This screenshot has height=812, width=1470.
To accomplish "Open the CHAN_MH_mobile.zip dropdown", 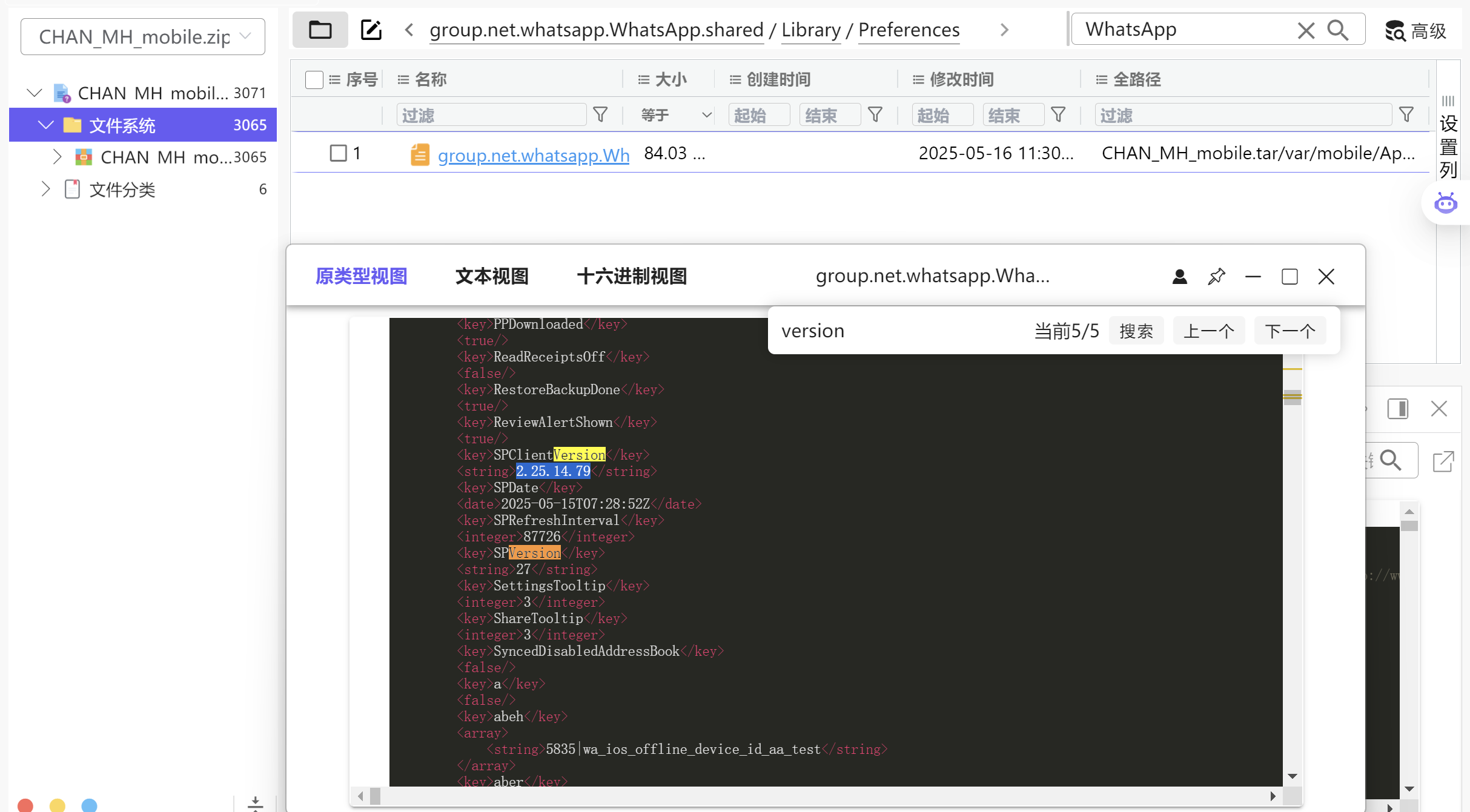I will [142, 36].
